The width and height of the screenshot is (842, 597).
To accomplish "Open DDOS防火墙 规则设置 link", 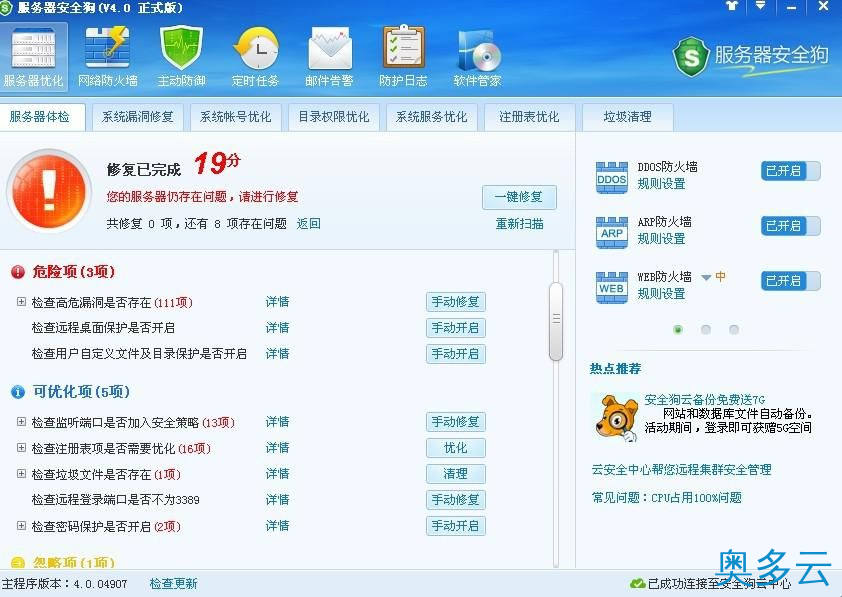I will point(662,184).
